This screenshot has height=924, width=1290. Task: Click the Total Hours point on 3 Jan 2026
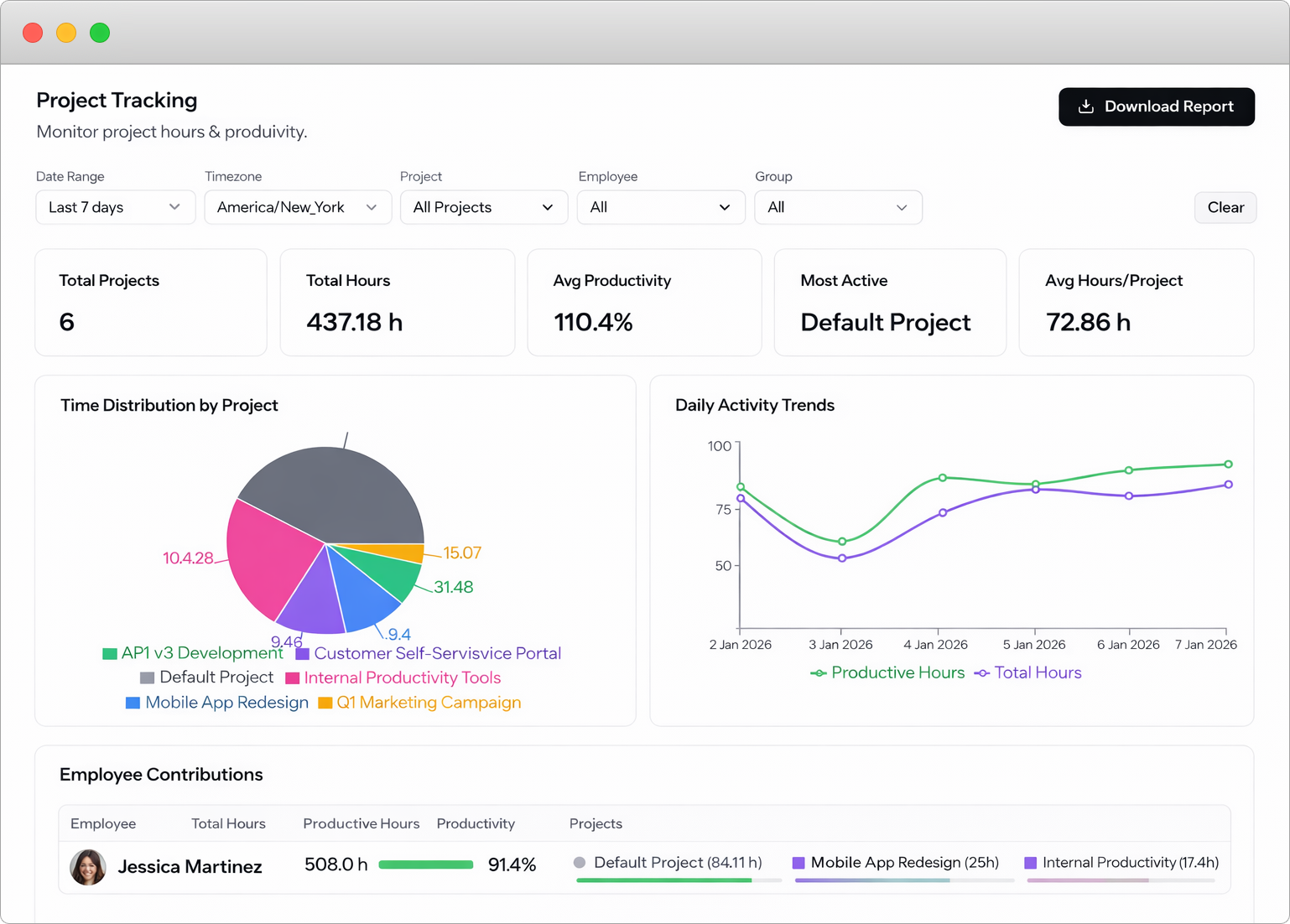coord(842,558)
